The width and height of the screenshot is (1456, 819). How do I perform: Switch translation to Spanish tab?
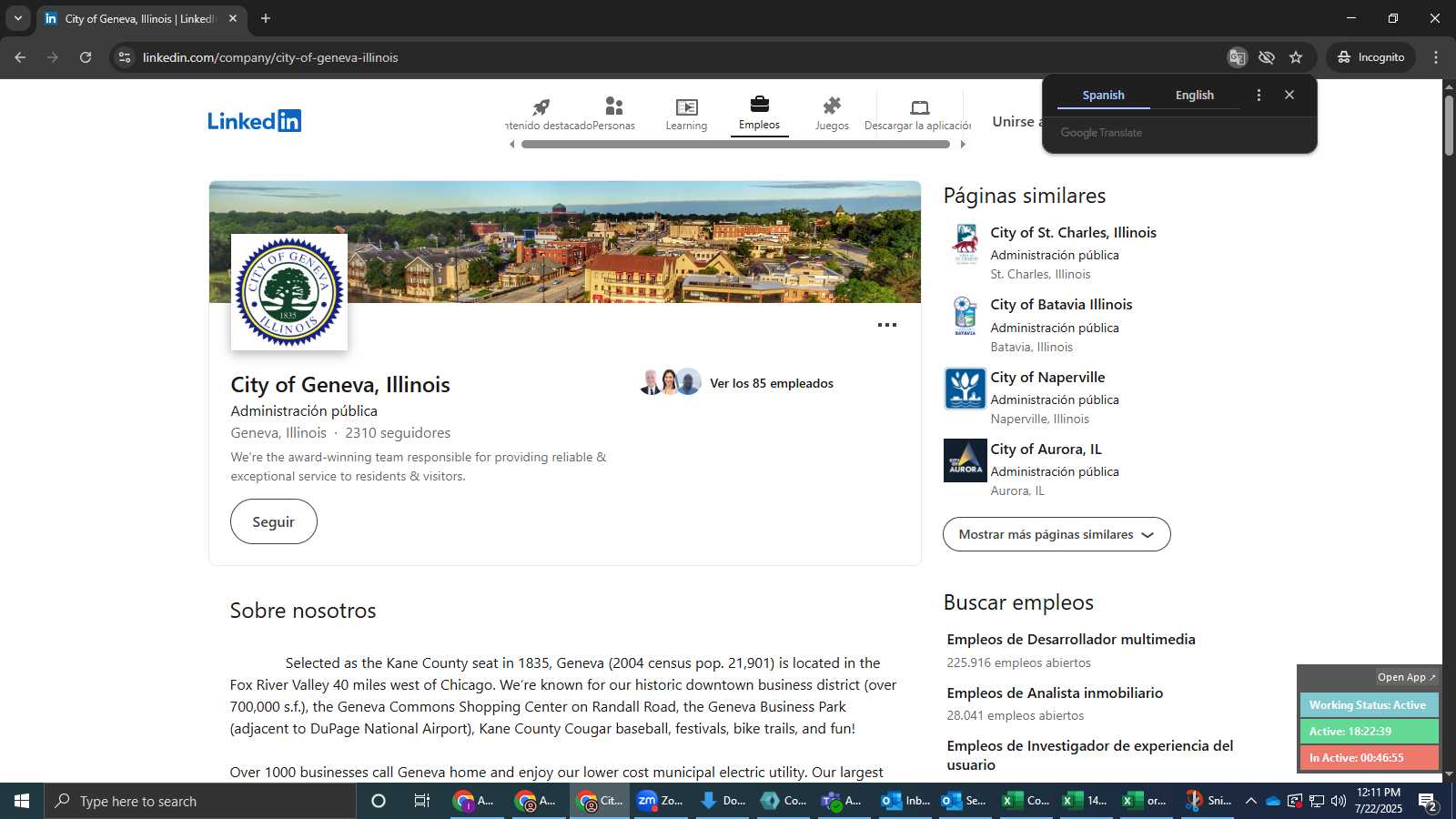[1103, 95]
